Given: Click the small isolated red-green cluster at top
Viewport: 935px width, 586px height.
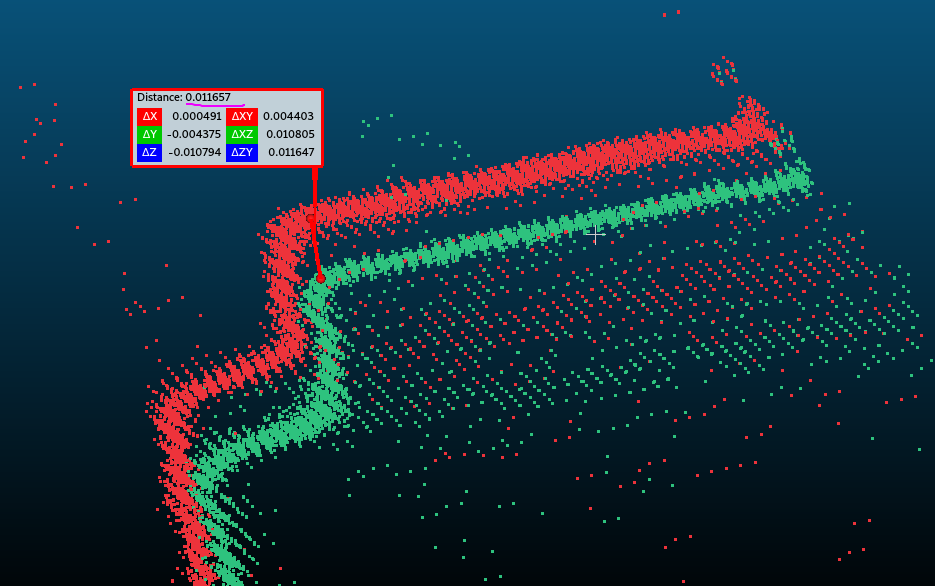Looking at the screenshot, I should click(x=724, y=70).
